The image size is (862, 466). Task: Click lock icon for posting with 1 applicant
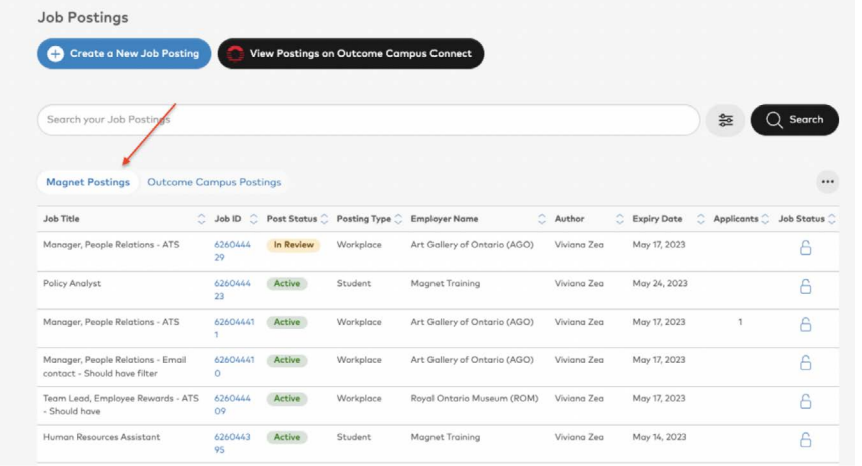(x=805, y=325)
